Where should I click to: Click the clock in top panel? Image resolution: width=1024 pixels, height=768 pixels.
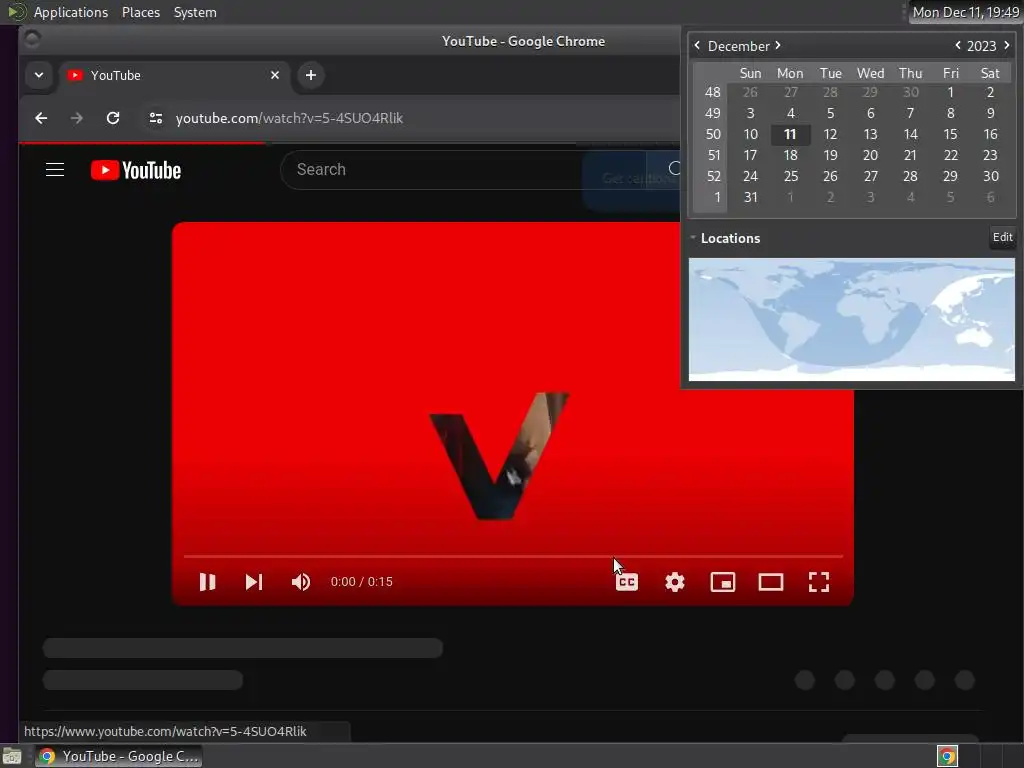(965, 12)
